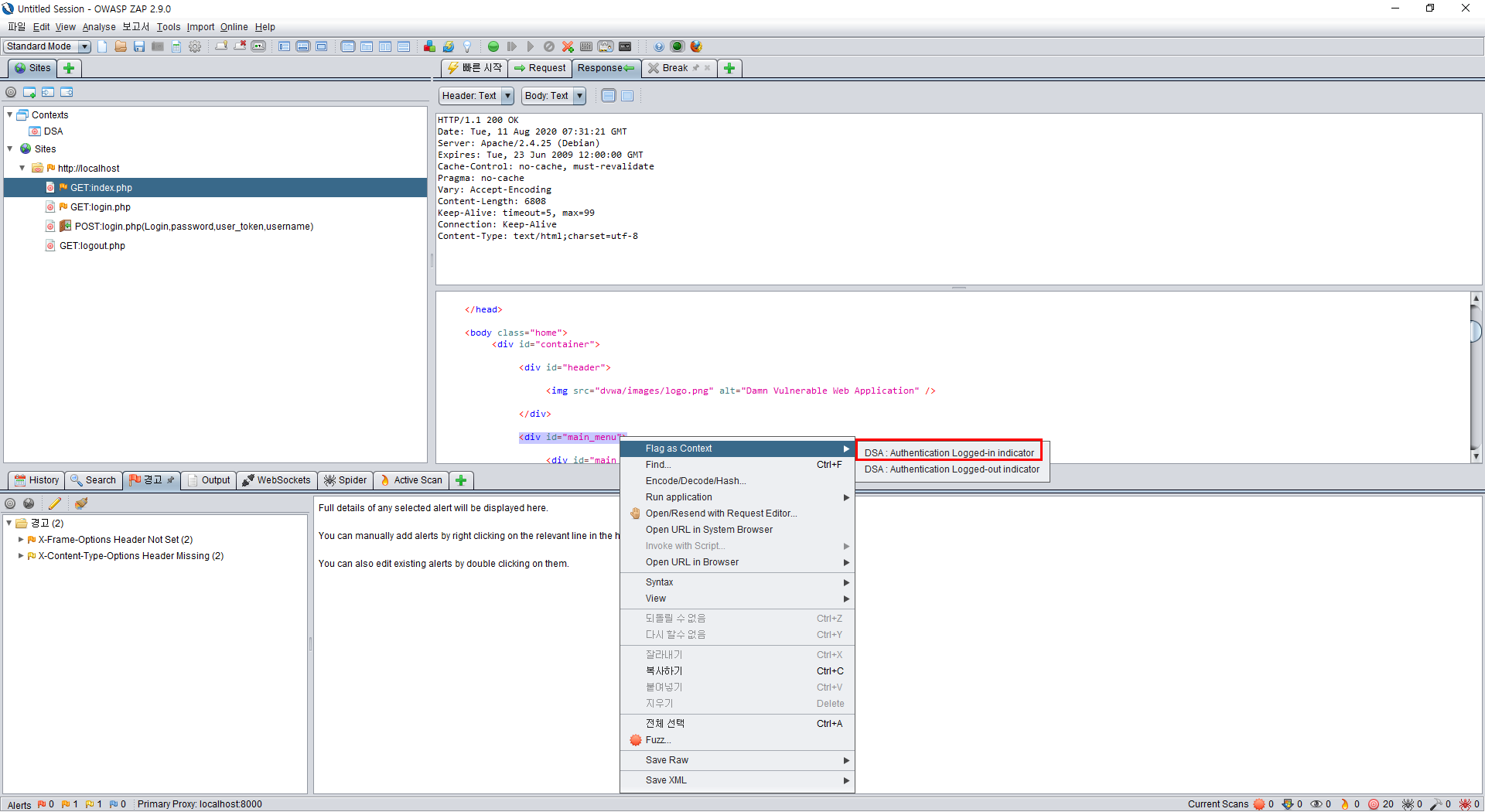The height and width of the screenshot is (812, 1485).
Task: Click the target scan count icon showing 20
Action: click(1374, 804)
